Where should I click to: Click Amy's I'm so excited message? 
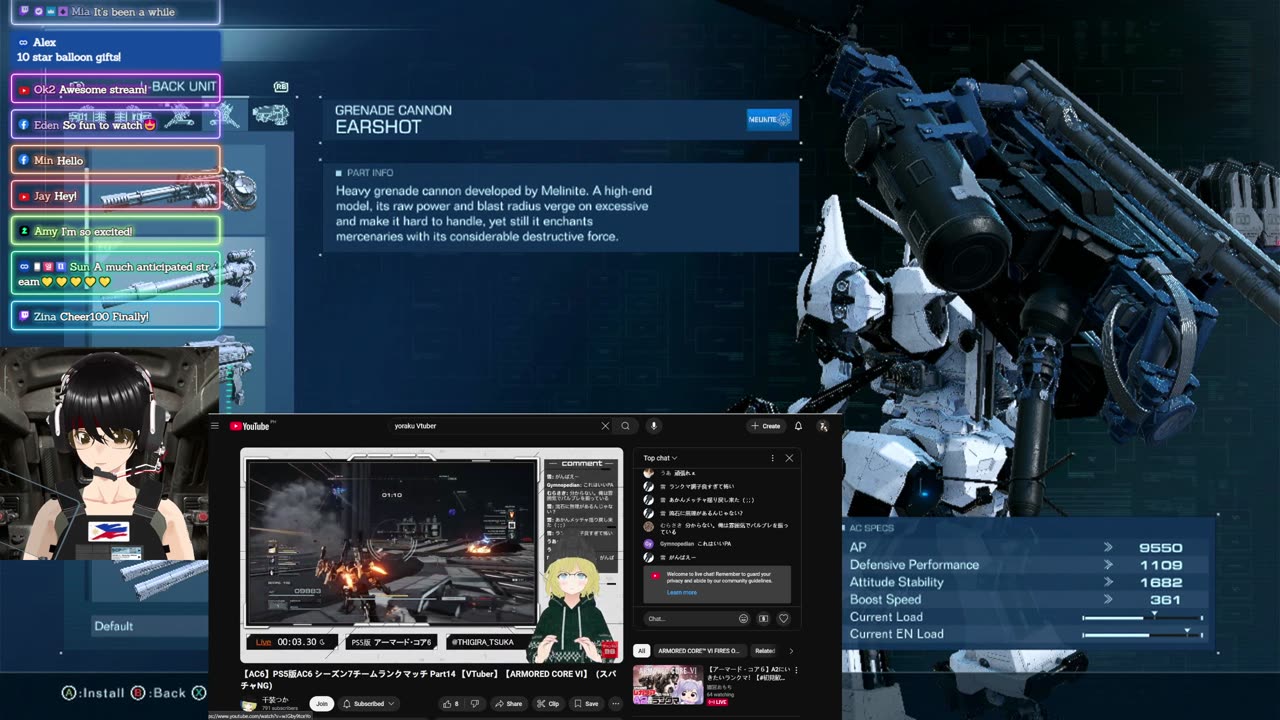click(116, 231)
